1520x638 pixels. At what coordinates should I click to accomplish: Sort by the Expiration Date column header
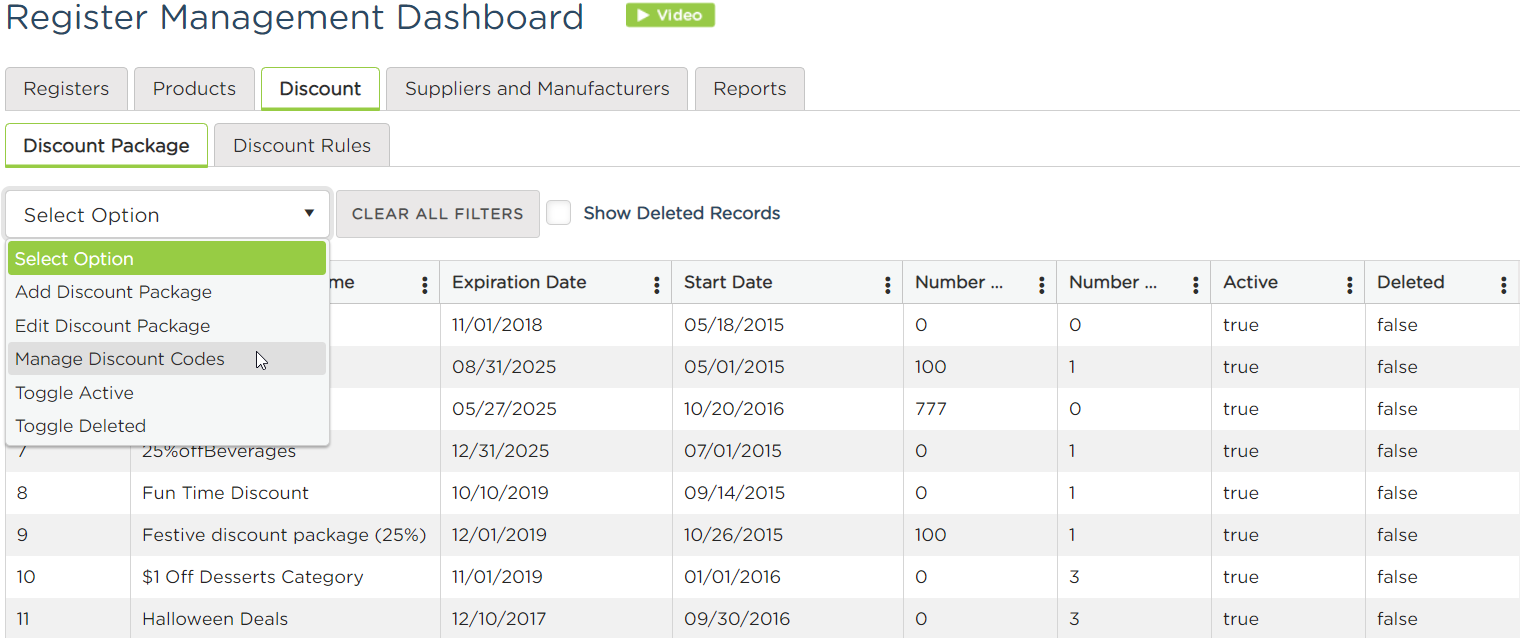pyautogui.click(x=519, y=282)
